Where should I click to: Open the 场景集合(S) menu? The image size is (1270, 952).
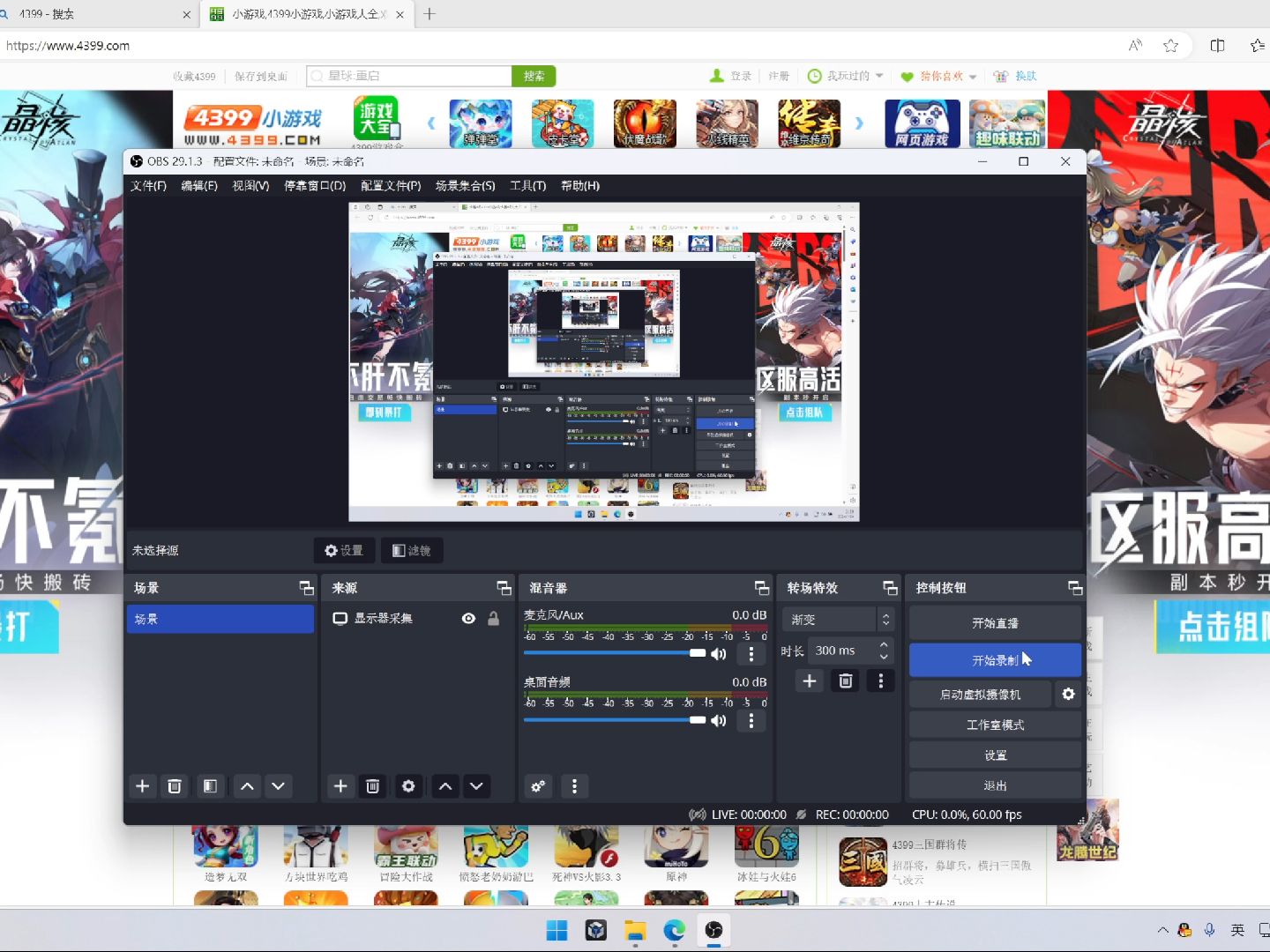click(465, 186)
